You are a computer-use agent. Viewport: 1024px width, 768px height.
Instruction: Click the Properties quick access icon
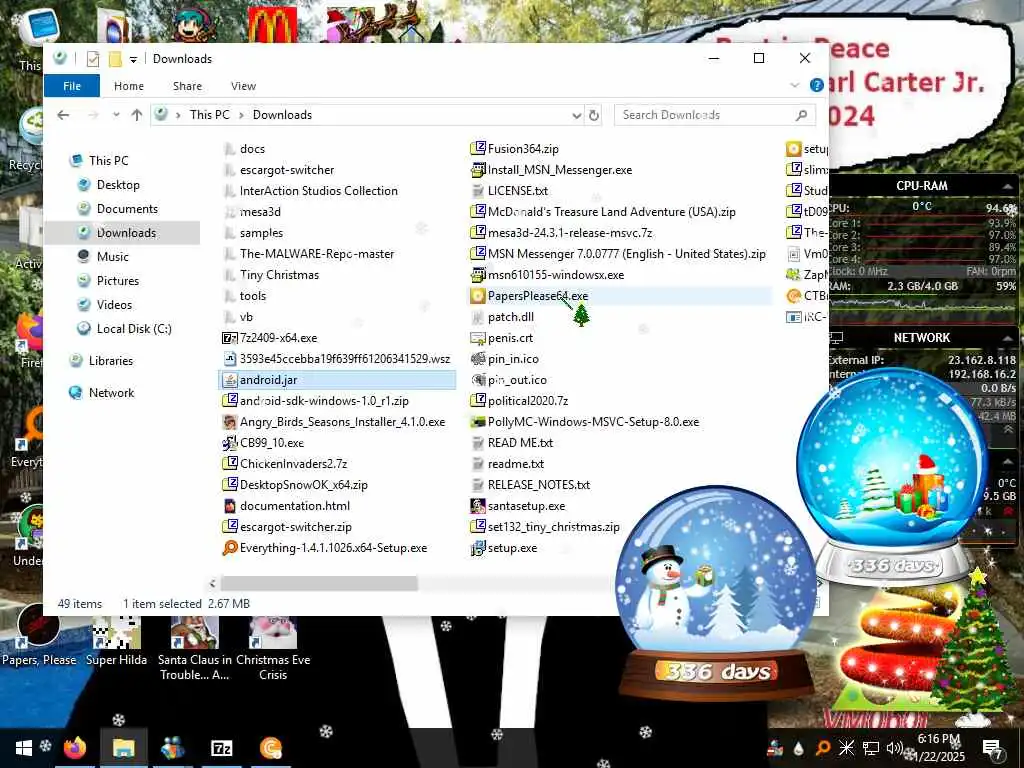click(93, 59)
